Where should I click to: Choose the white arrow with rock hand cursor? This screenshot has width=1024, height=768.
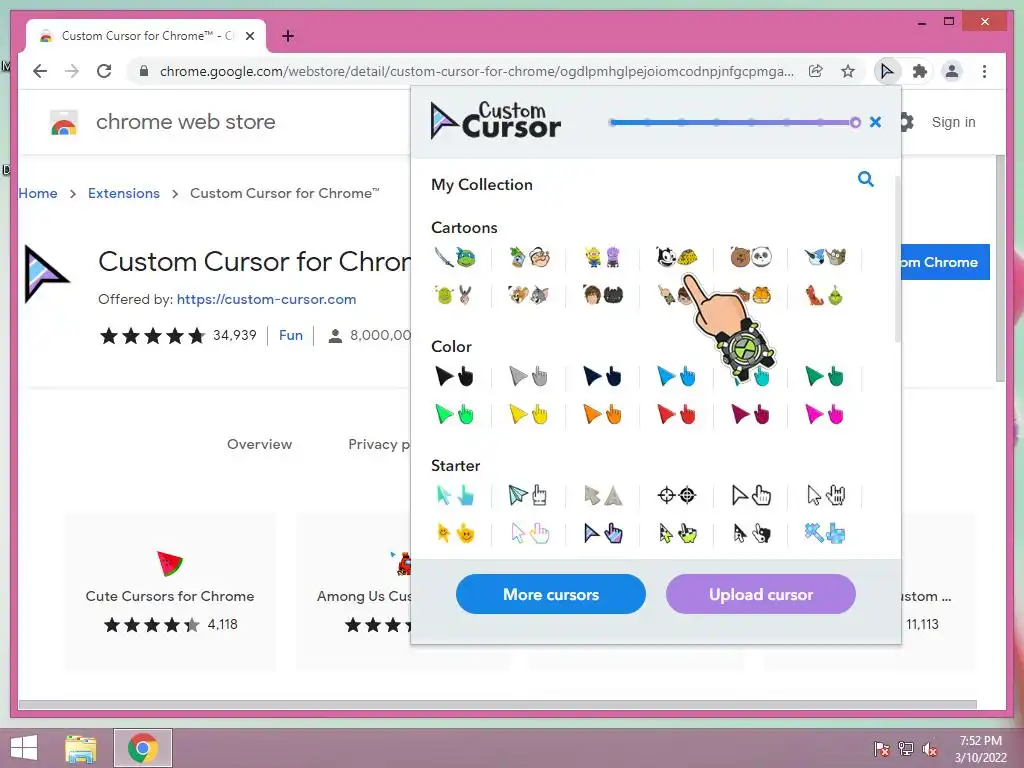pos(825,496)
